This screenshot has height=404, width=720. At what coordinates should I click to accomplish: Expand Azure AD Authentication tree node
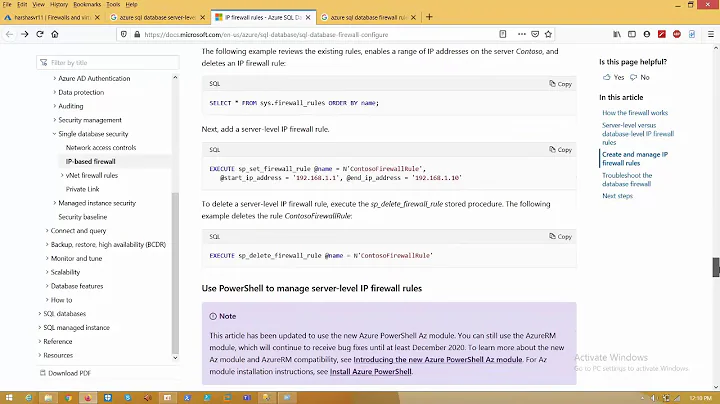pyautogui.click(x=55, y=79)
